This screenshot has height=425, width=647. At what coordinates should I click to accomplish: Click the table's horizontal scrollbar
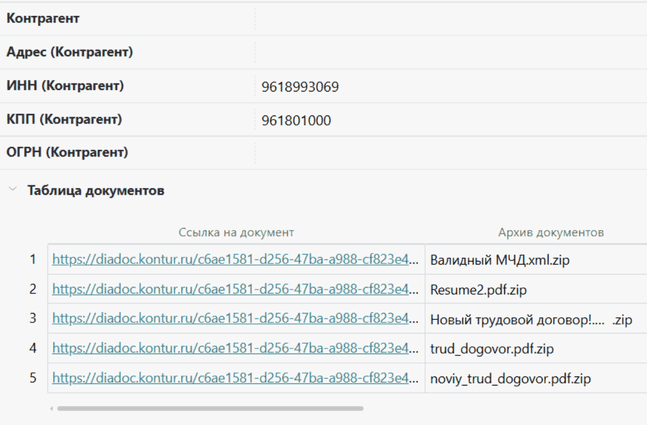(x=210, y=408)
